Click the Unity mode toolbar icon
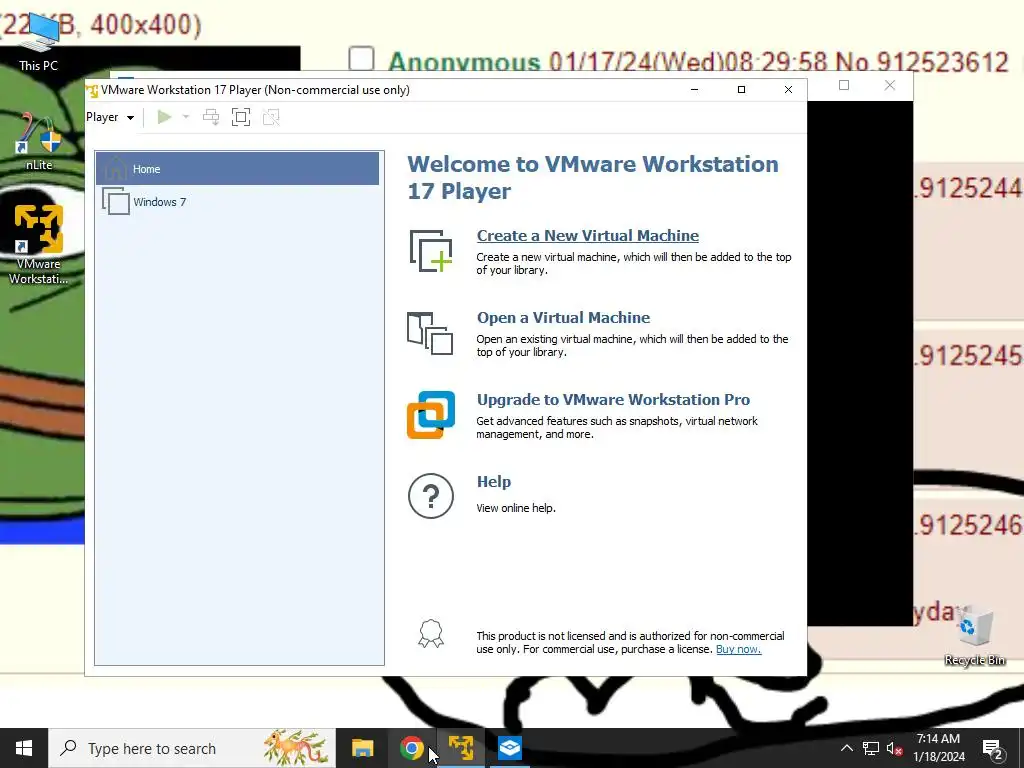Viewport: 1024px width, 768px height. click(271, 118)
